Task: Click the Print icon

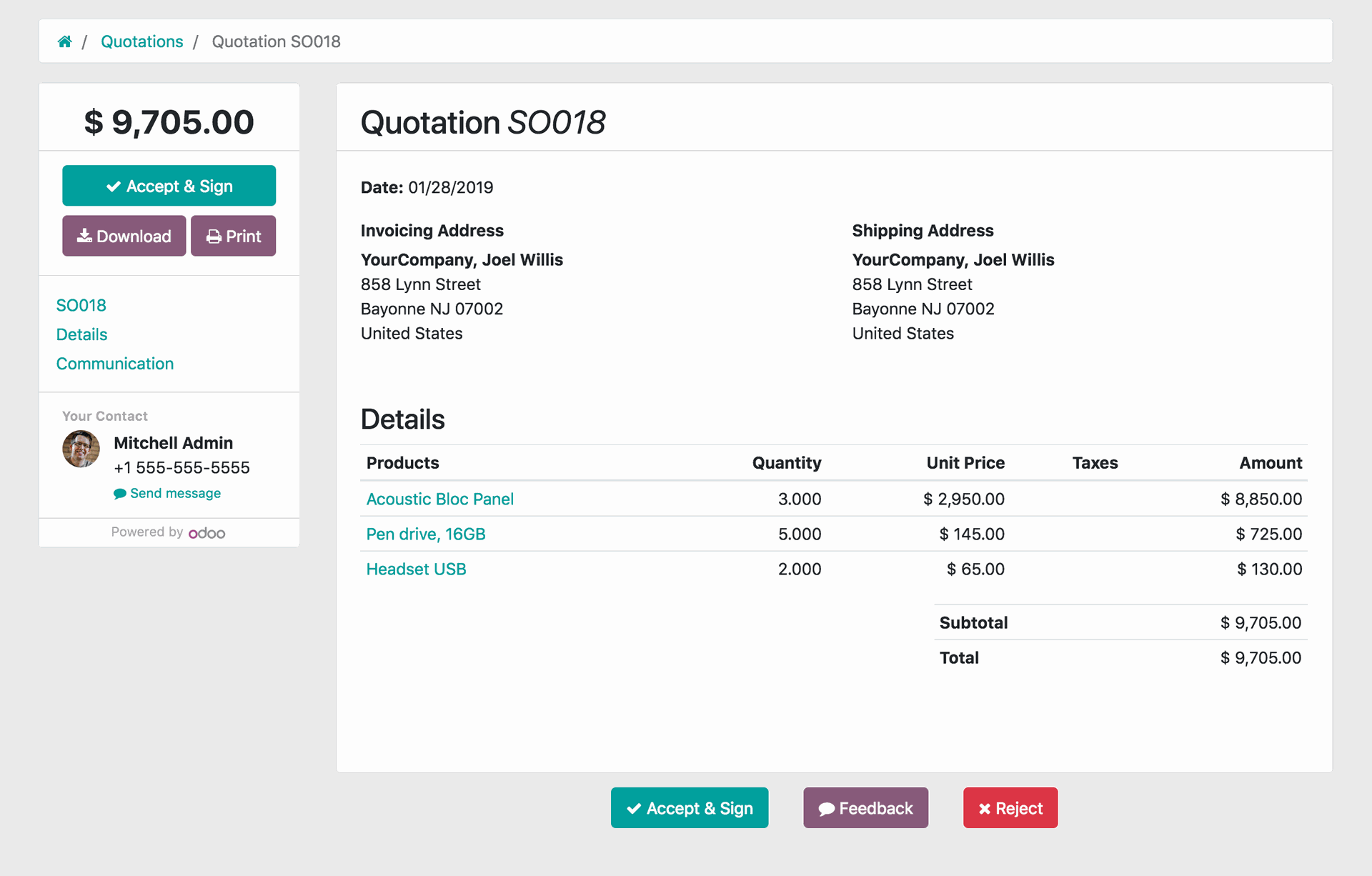Action: pos(233,237)
